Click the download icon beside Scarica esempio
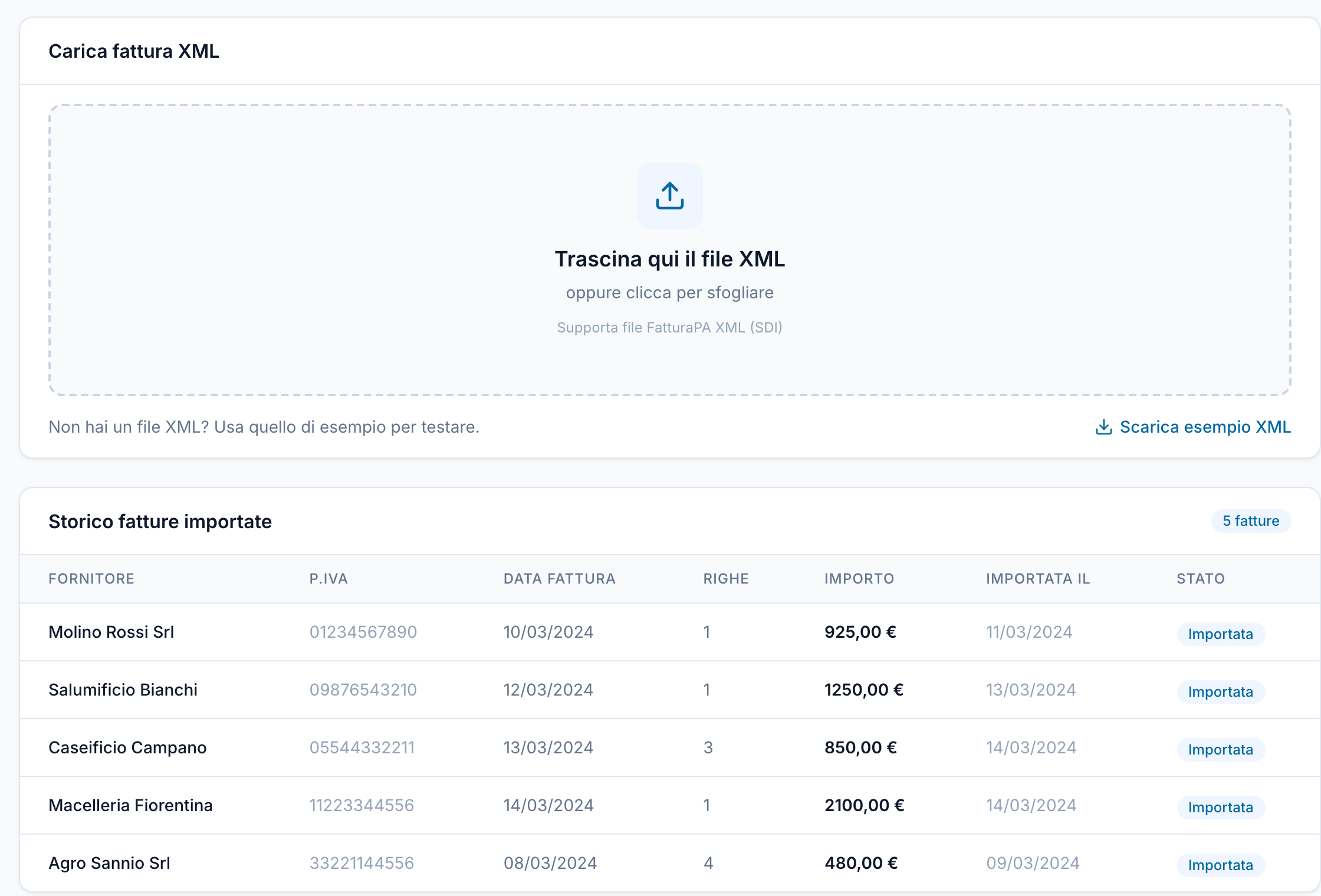1321x896 pixels. click(1103, 427)
